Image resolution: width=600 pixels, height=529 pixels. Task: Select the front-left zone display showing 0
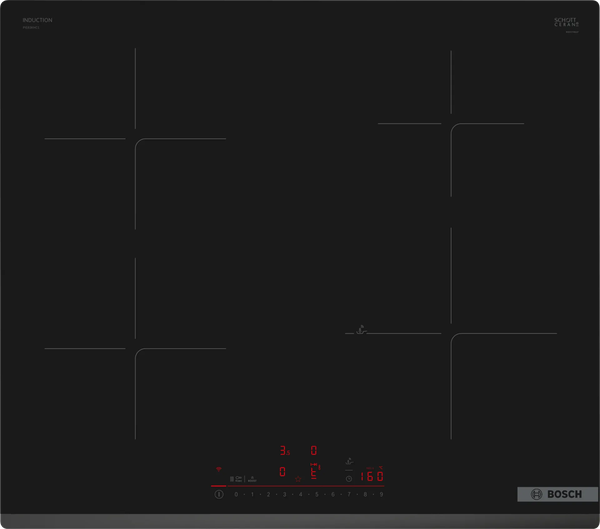[x=282, y=472]
